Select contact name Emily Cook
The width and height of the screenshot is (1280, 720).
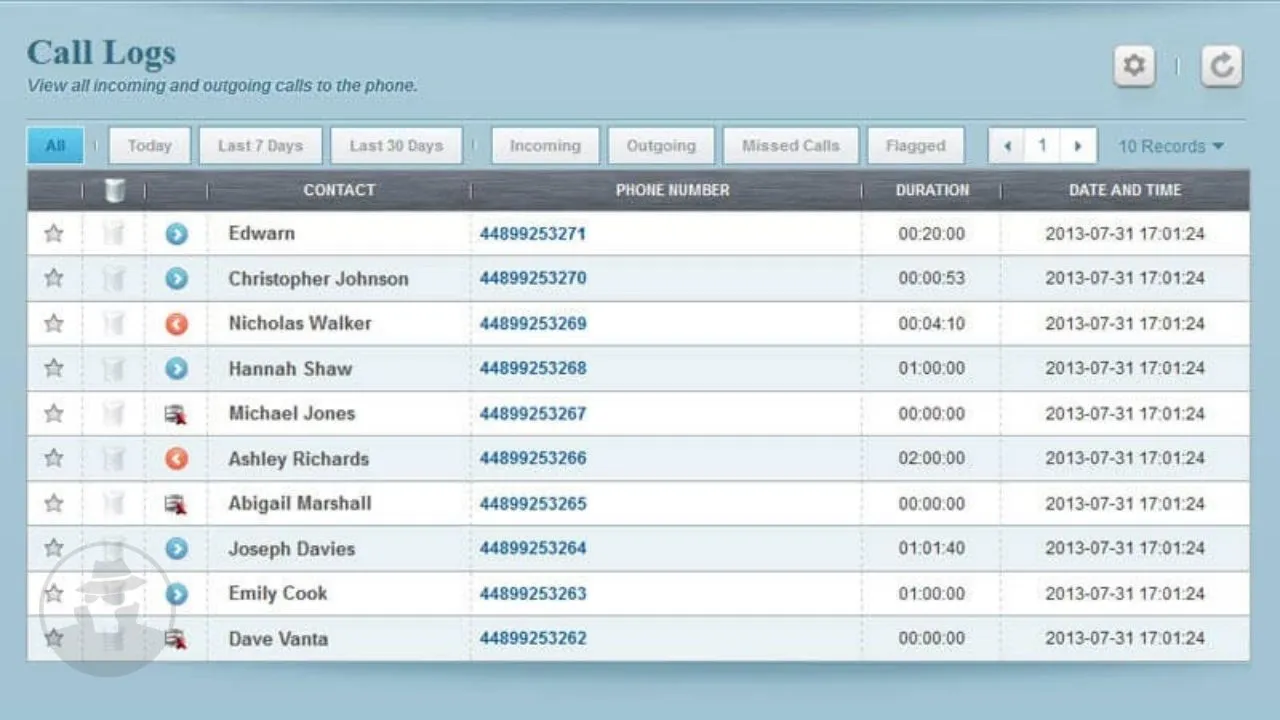278,593
